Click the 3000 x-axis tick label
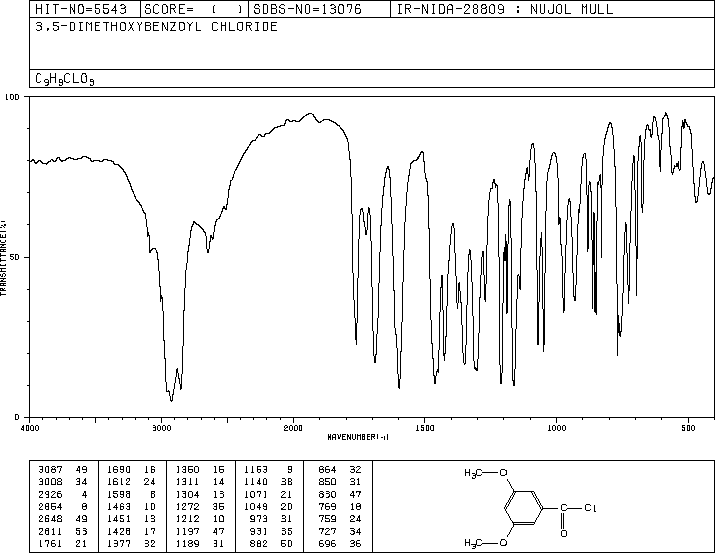Screen dimensions: 715x553 [x=161, y=428]
